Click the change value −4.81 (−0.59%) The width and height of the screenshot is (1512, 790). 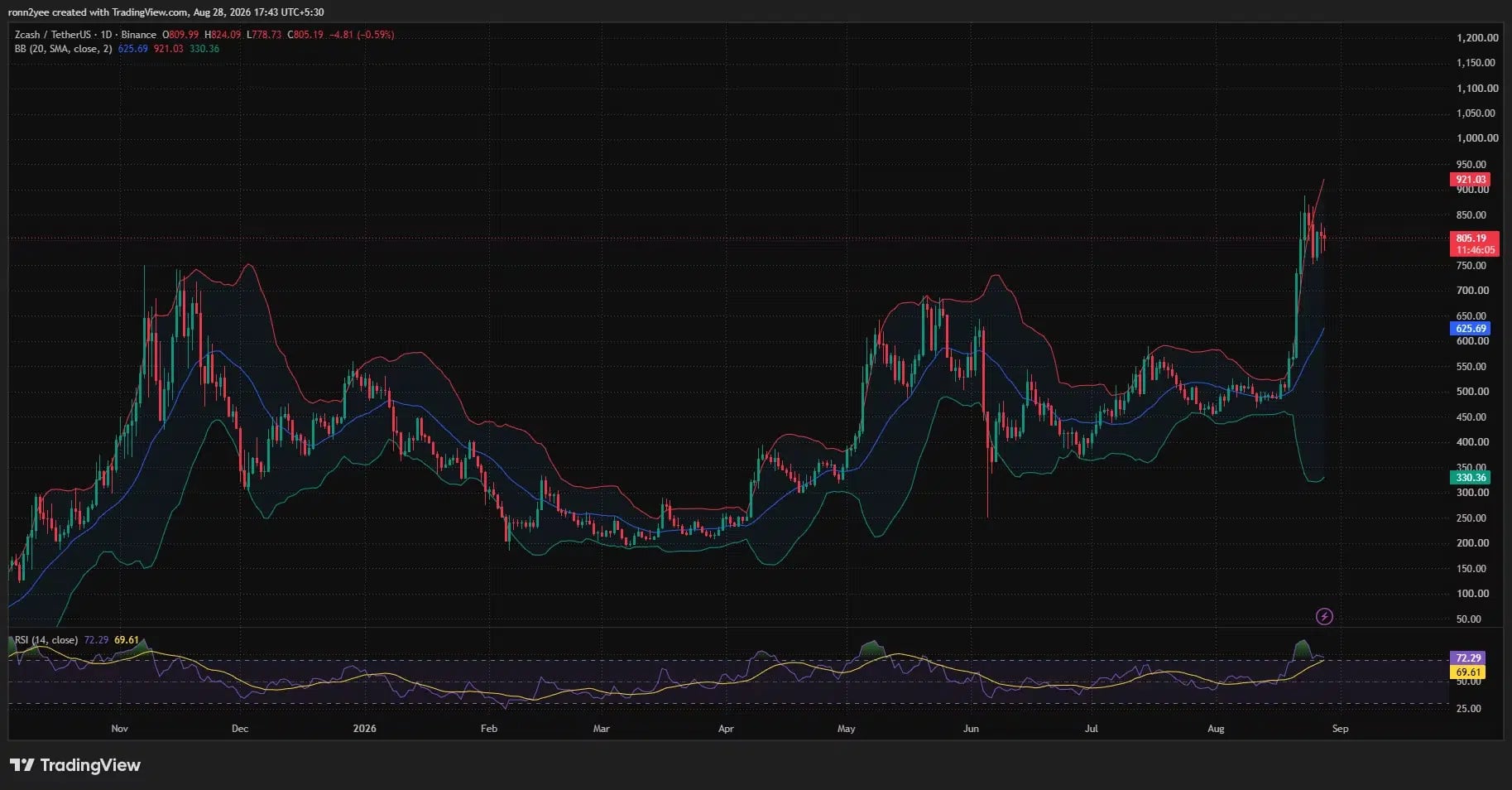[x=362, y=35]
